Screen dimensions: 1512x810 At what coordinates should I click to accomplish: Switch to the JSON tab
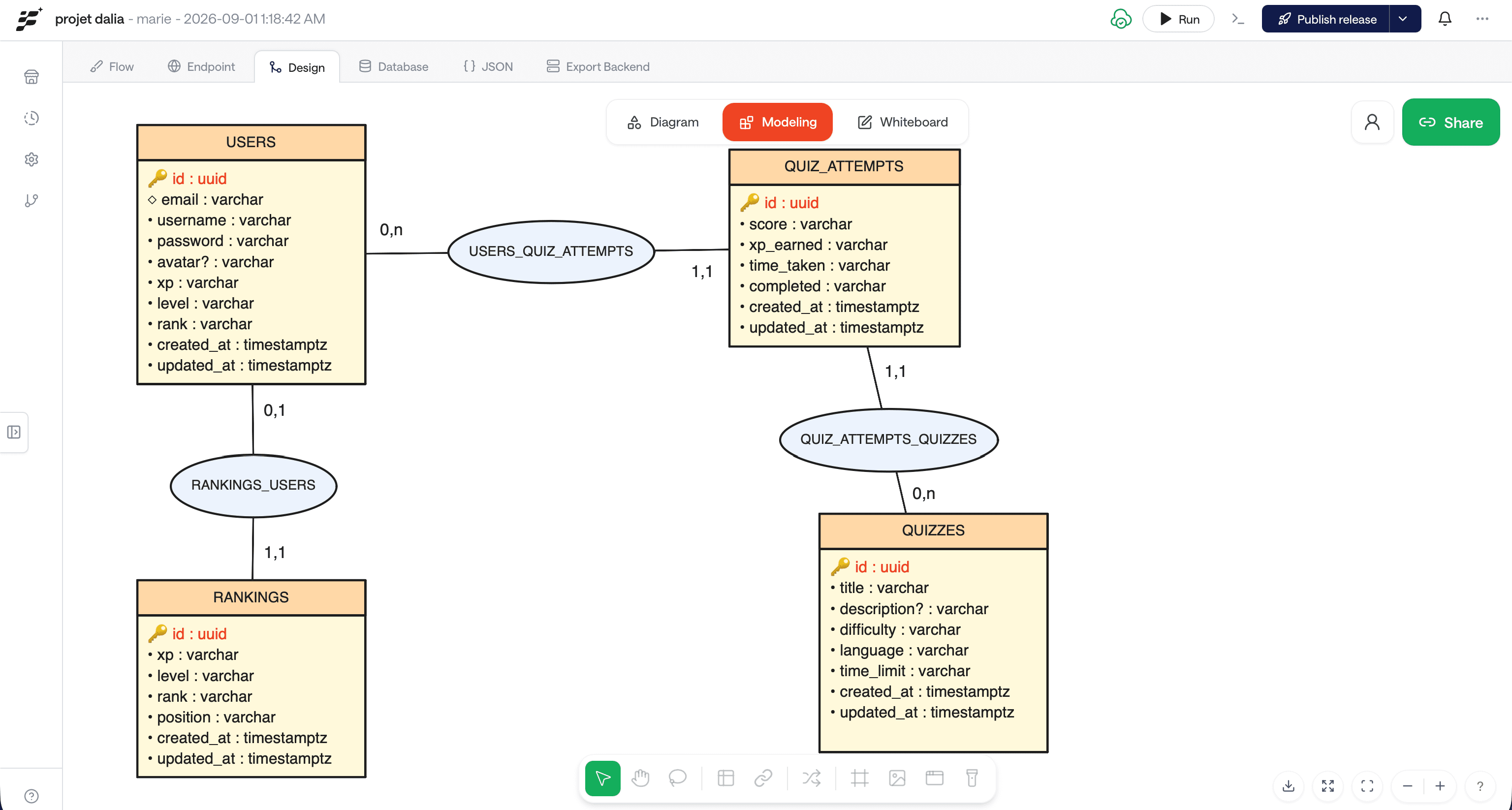coord(488,66)
